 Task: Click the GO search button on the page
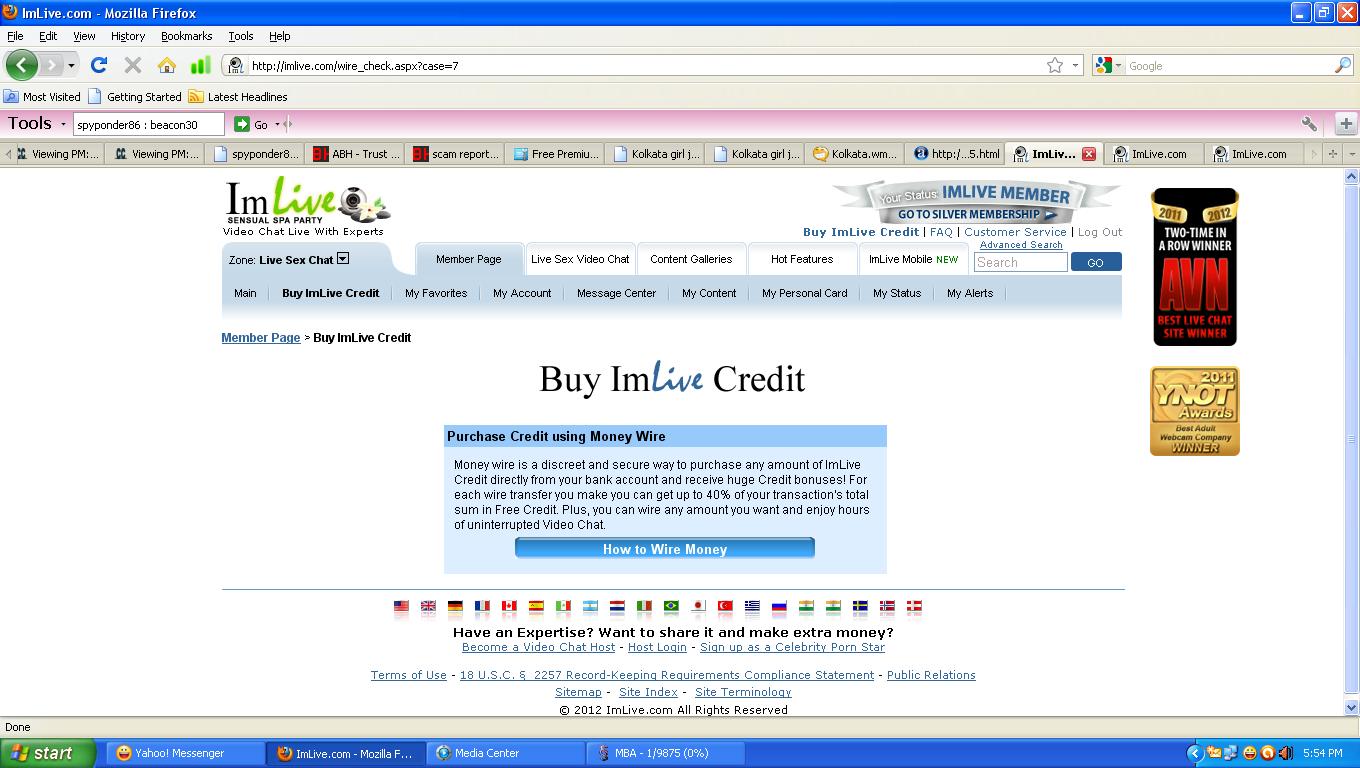pyautogui.click(x=1096, y=262)
